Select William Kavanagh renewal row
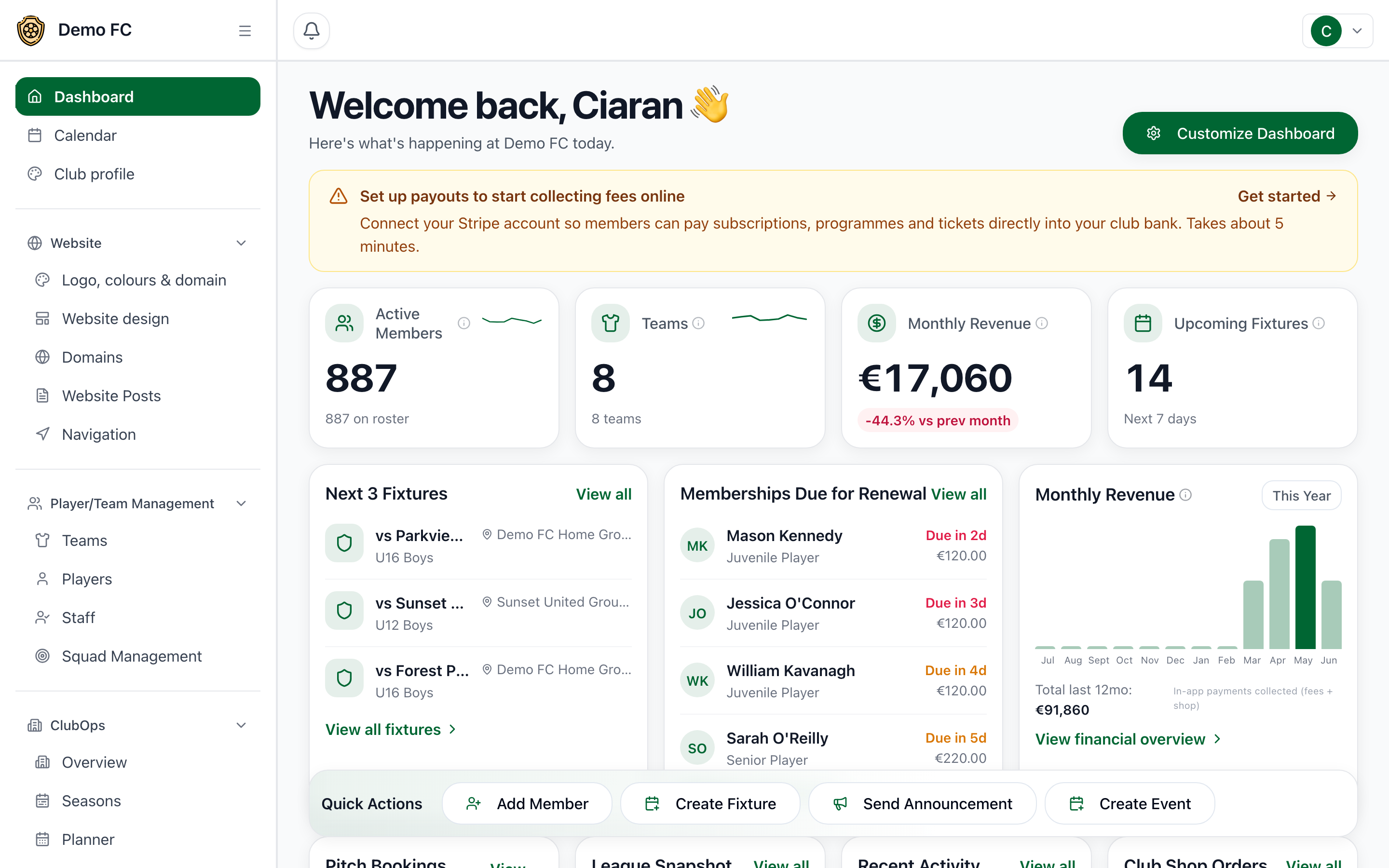This screenshot has height=868, width=1389. tap(833, 681)
